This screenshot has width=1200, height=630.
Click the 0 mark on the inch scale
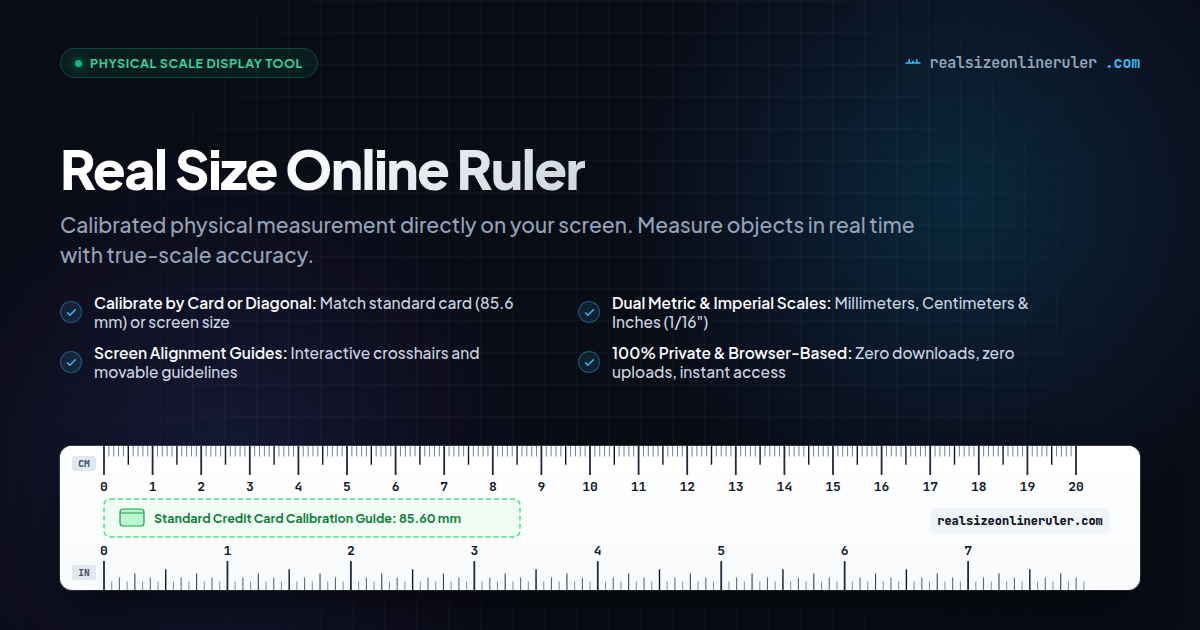tap(104, 551)
